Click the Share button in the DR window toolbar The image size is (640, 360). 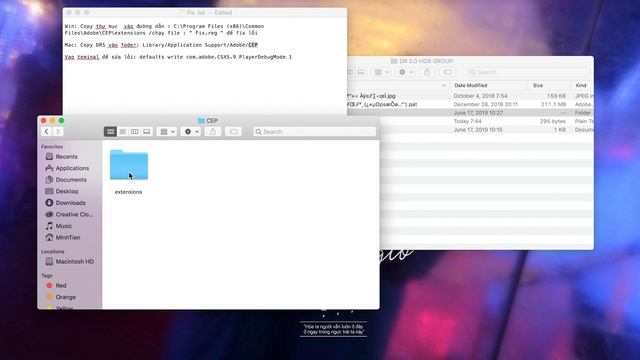(427, 72)
